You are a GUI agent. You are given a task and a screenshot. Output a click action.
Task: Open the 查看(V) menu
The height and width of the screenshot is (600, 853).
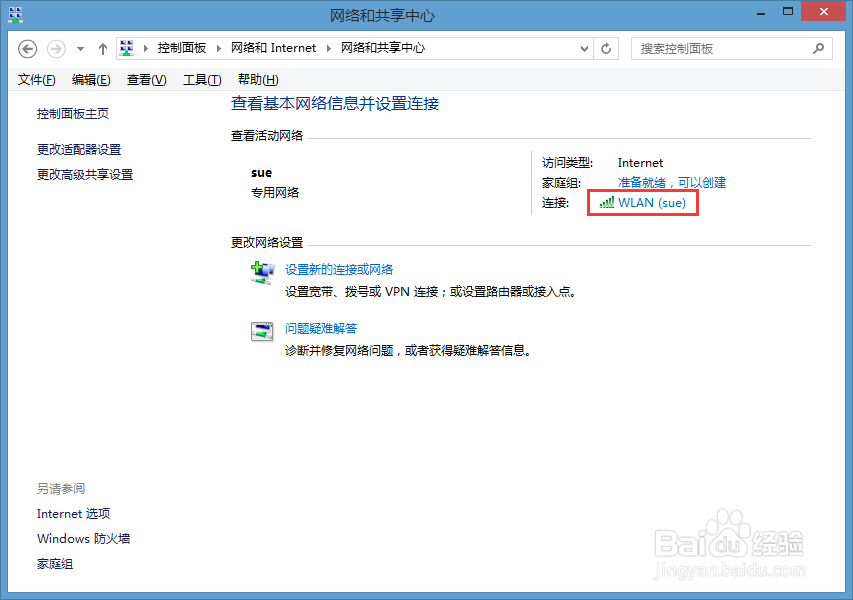coord(146,79)
